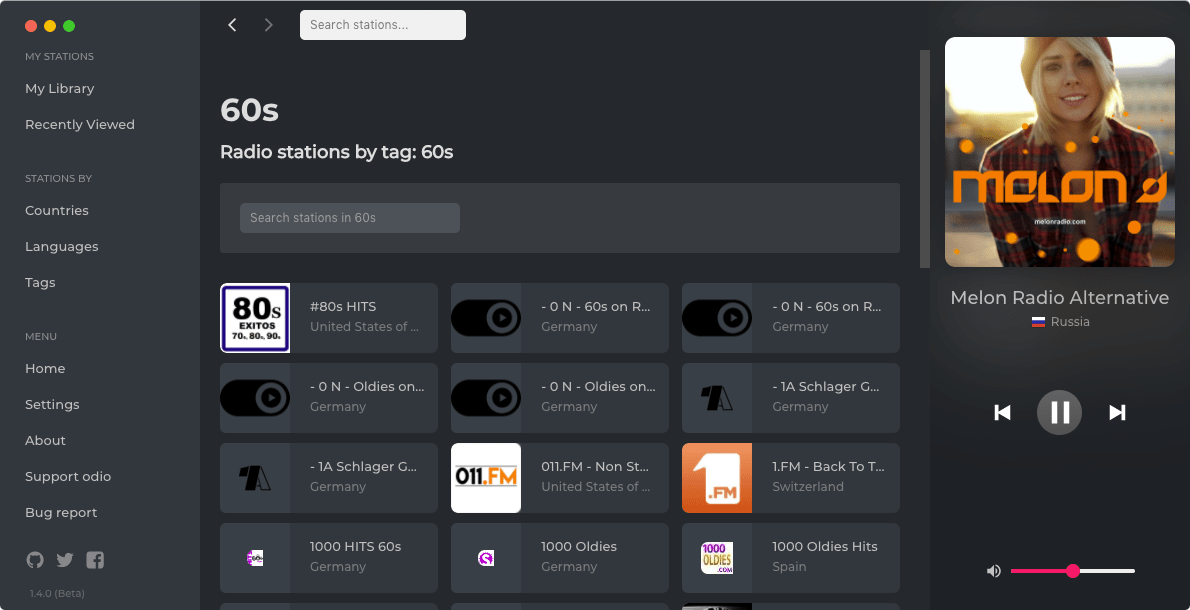
Task: Open the GitHub icon link
Action: [35, 561]
